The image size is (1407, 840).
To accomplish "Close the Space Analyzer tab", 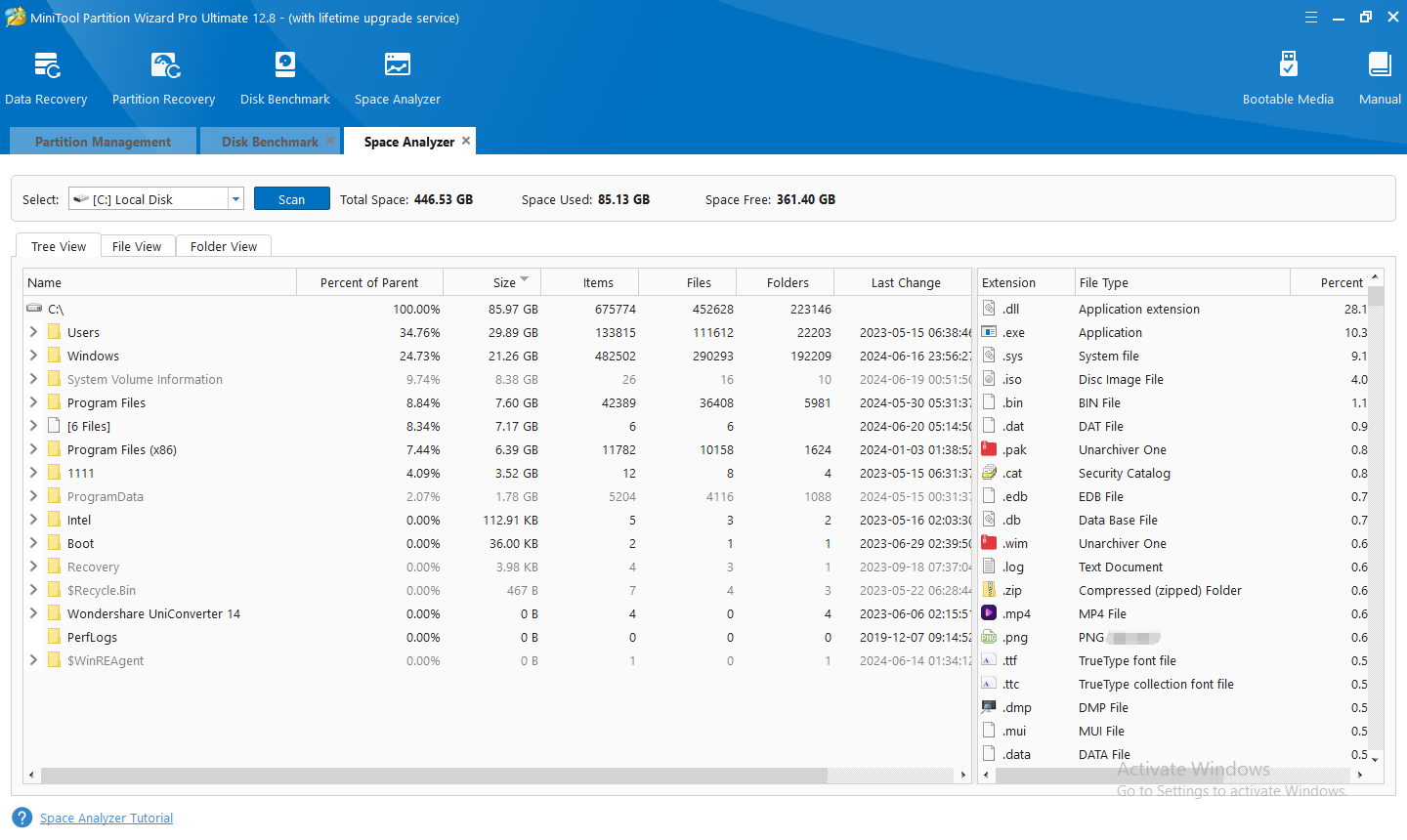I will click(x=466, y=141).
